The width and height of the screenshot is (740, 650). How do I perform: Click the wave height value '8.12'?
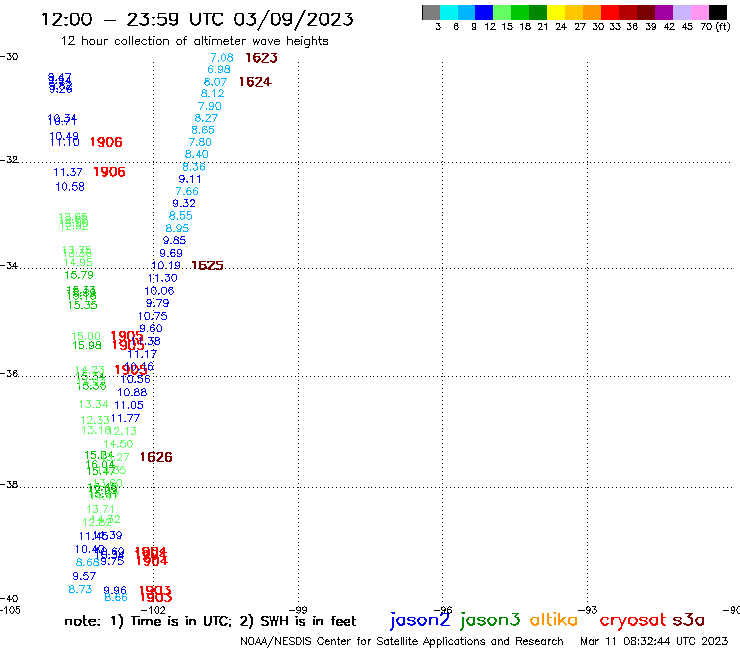point(212,93)
